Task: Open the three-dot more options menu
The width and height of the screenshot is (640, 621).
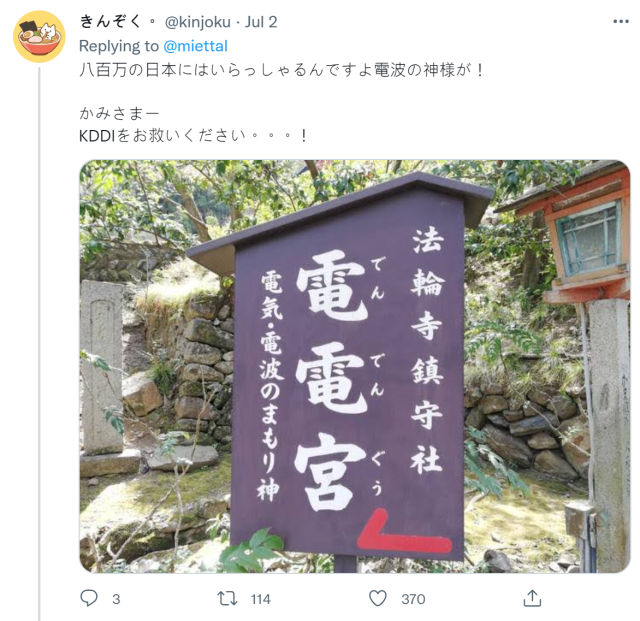Action: pyautogui.click(x=621, y=22)
